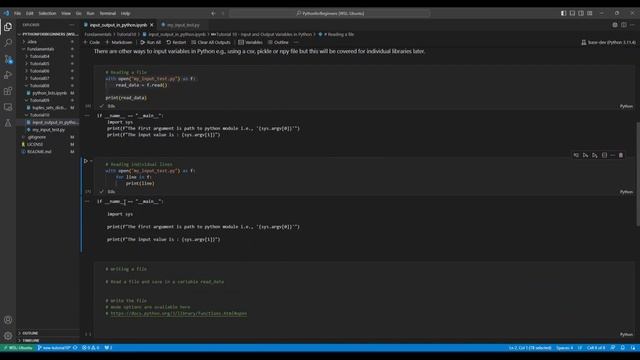Expand the TIMELINE section
Viewport: 640px width, 360px height.
[x=31, y=340]
